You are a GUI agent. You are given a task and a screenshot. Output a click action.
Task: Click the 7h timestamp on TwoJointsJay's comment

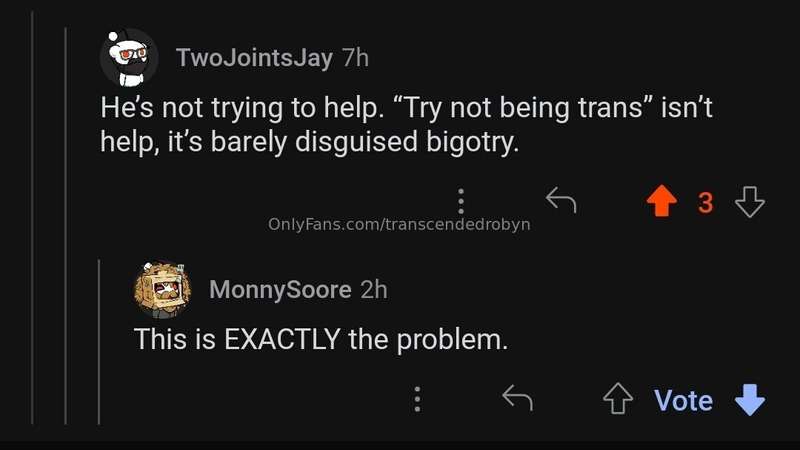[x=356, y=57]
